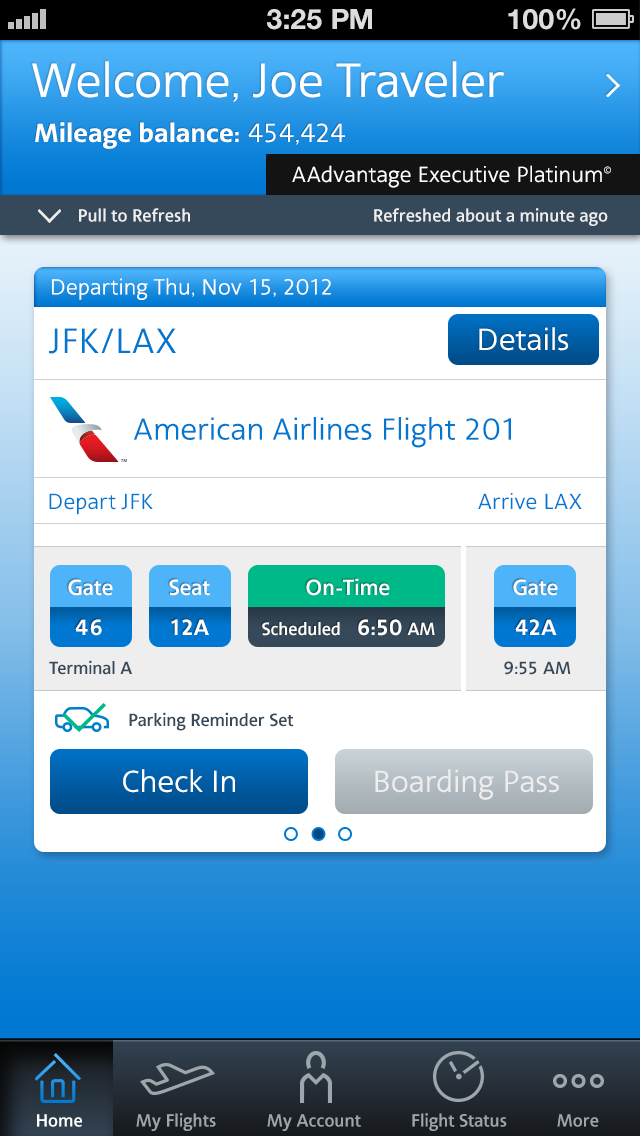The height and width of the screenshot is (1136, 640).
Task: Tap the parking reminder car icon
Action: pyautogui.click(x=81, y=719)
